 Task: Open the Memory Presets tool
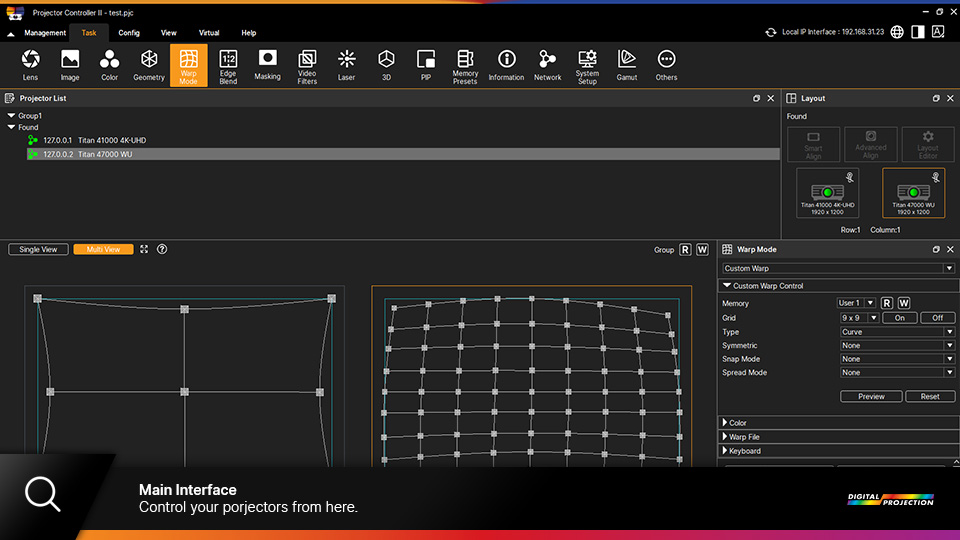(x=465, y=65)
